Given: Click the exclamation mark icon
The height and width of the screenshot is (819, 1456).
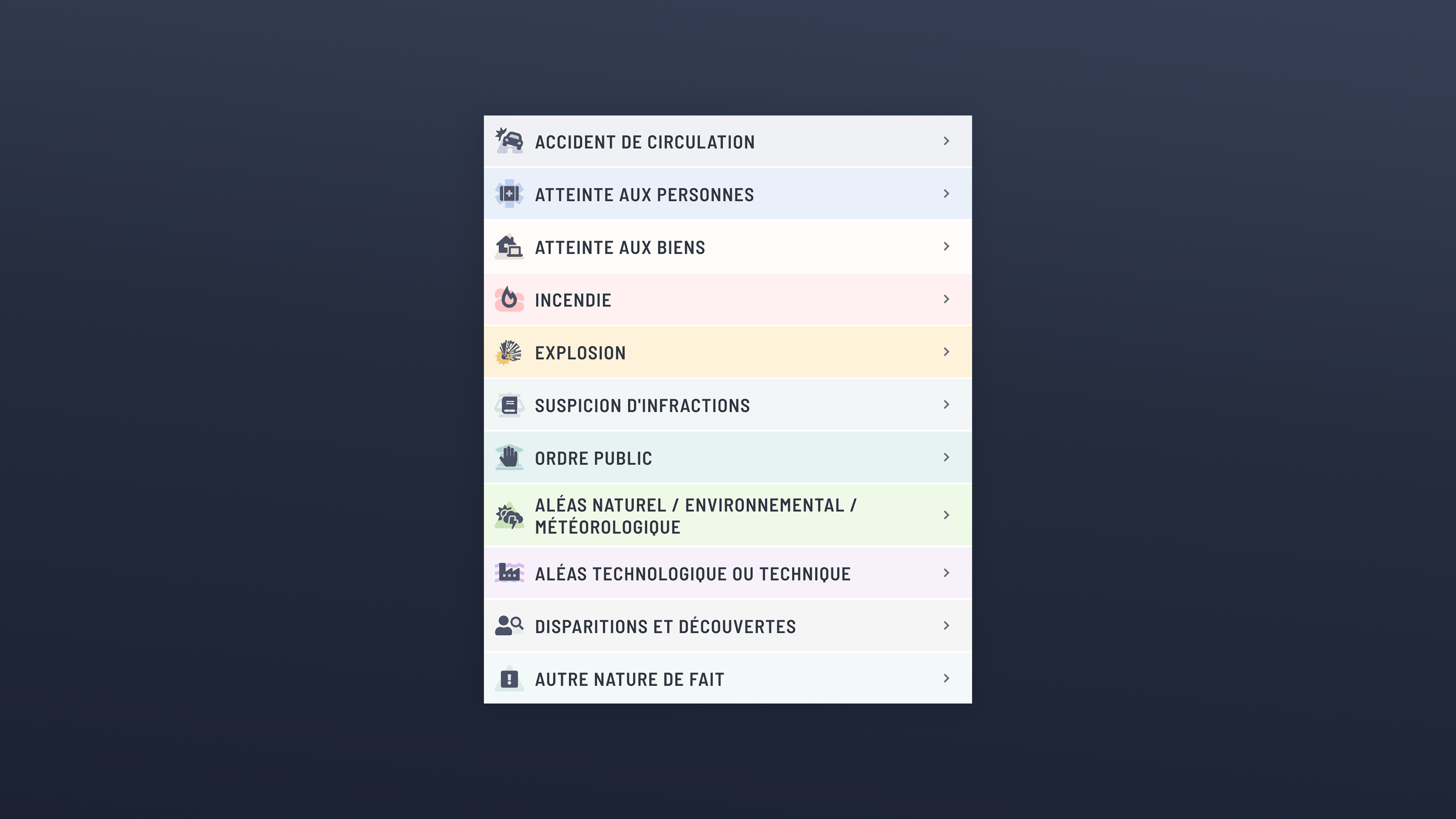Looking at the screenshot, I should click(x=509, y=679).
